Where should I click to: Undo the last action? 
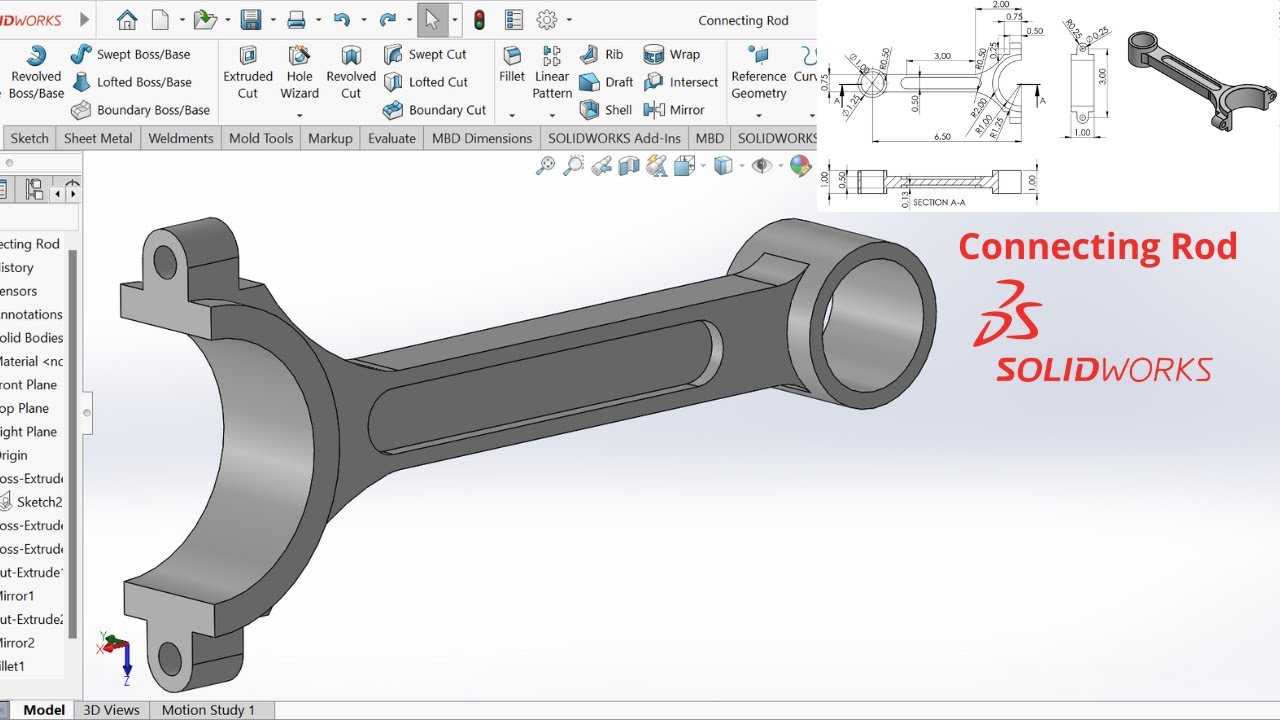point(342,19)
